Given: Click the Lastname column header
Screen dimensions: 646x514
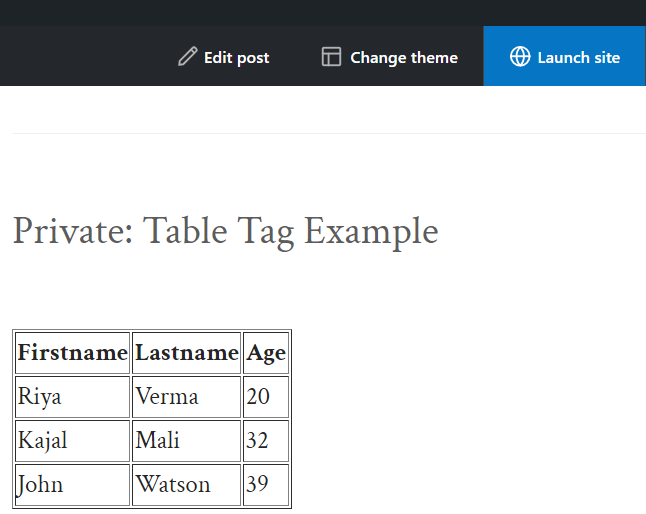Looking at the screenshot, I should point(187,352).
